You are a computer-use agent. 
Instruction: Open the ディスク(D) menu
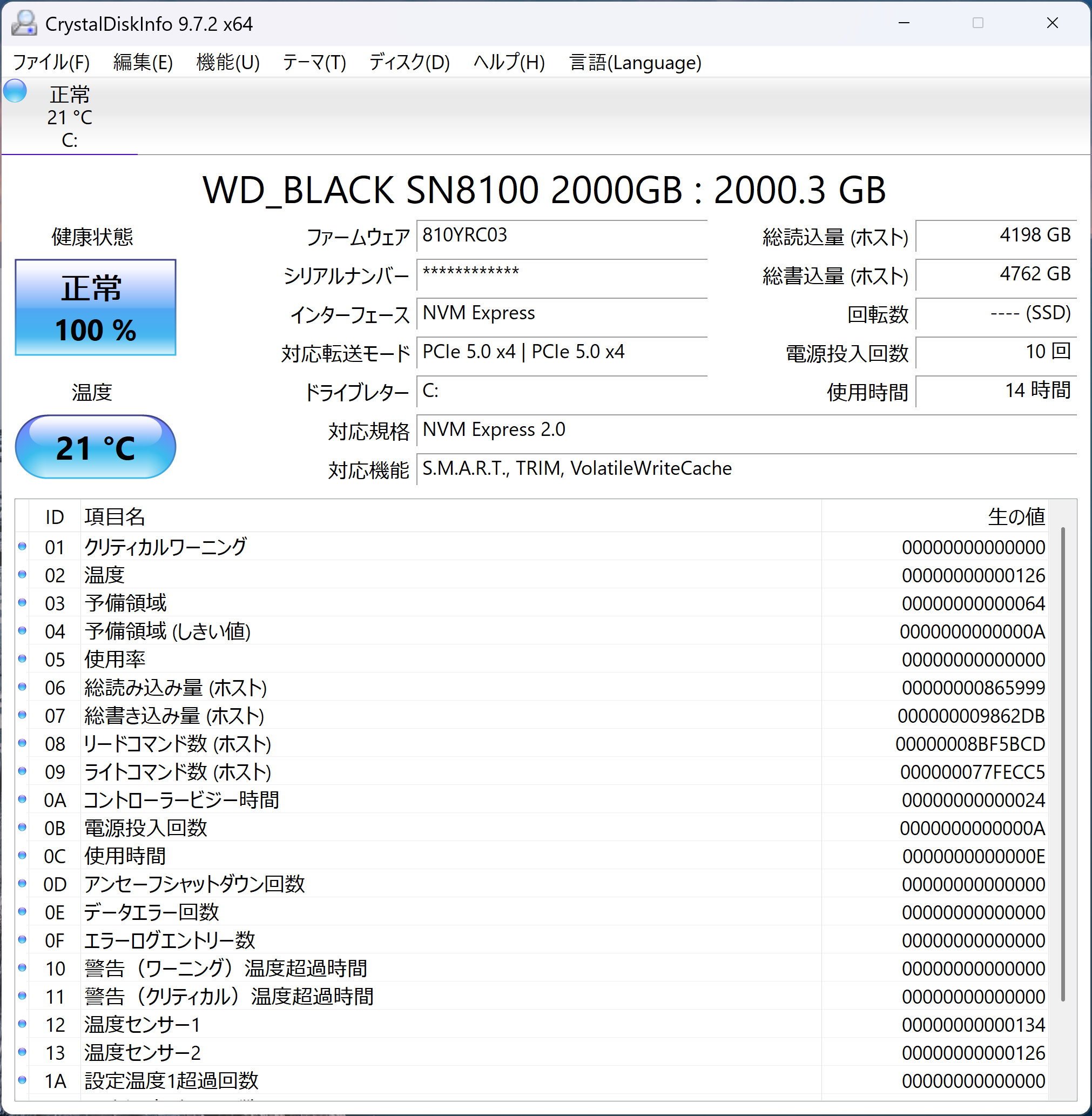point(409,63)
